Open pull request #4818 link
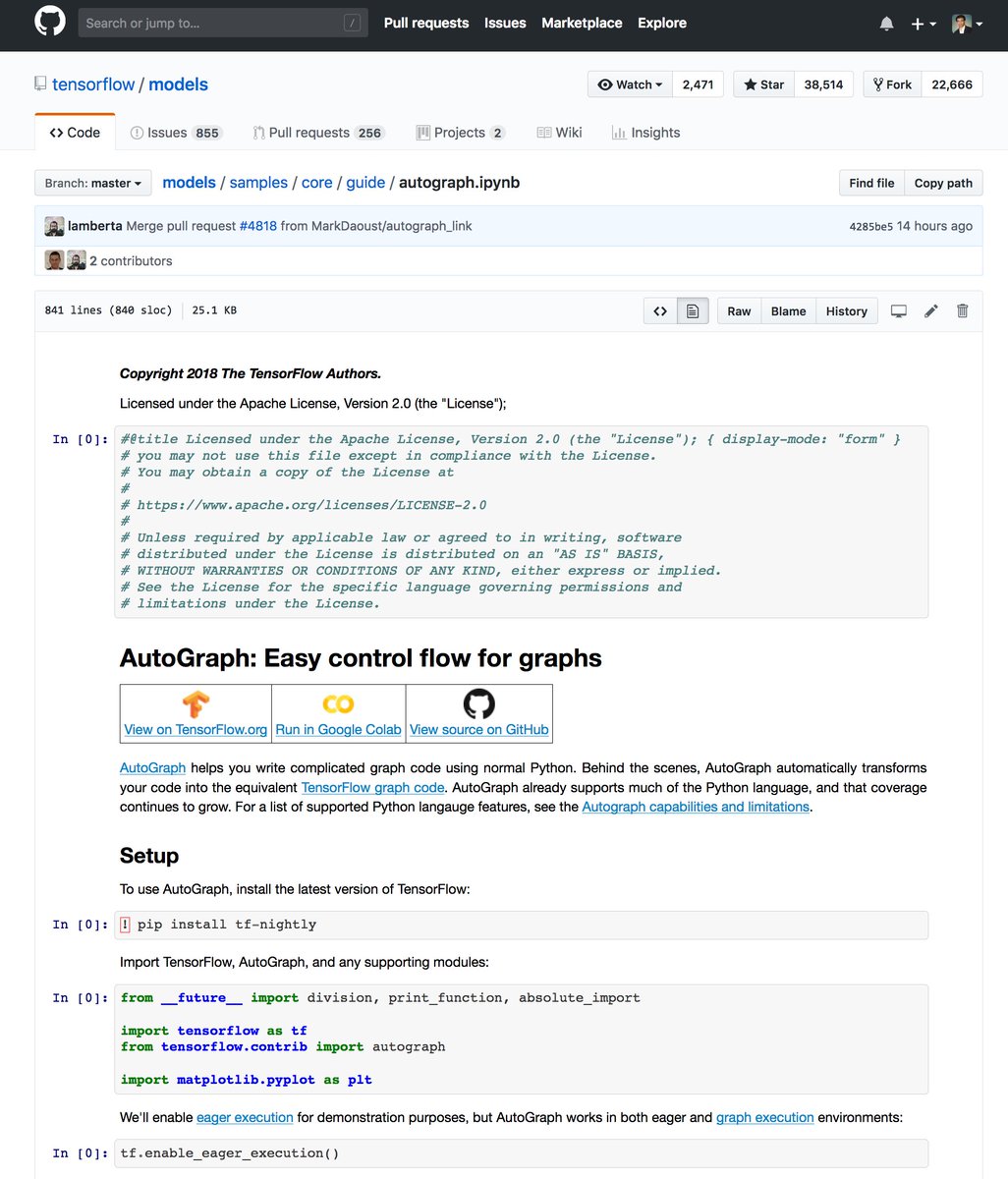The image size is (1008, 1179). pos(257,226)
